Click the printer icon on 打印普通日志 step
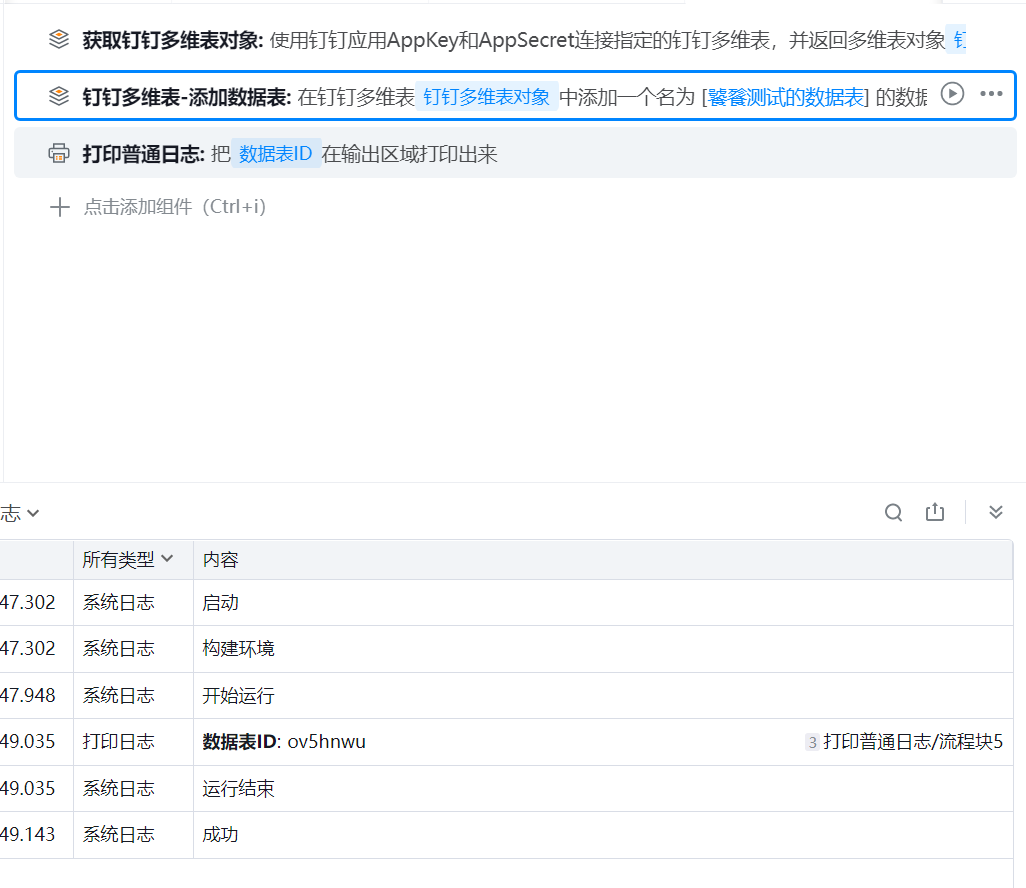 [x=59, y=154]
